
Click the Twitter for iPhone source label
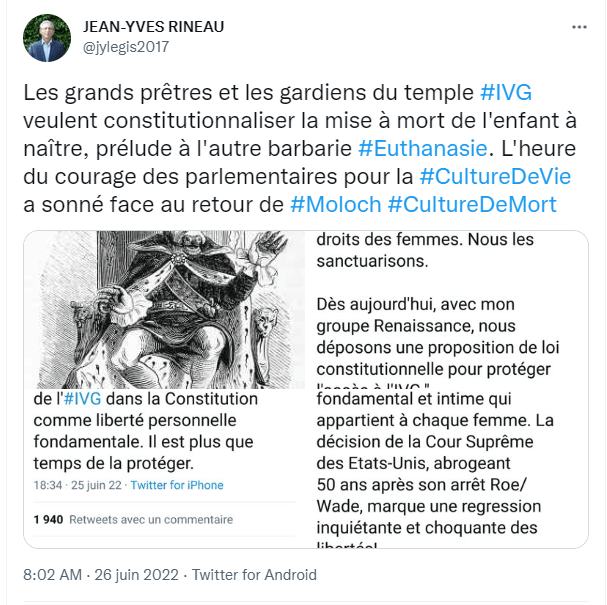(177, 485)
